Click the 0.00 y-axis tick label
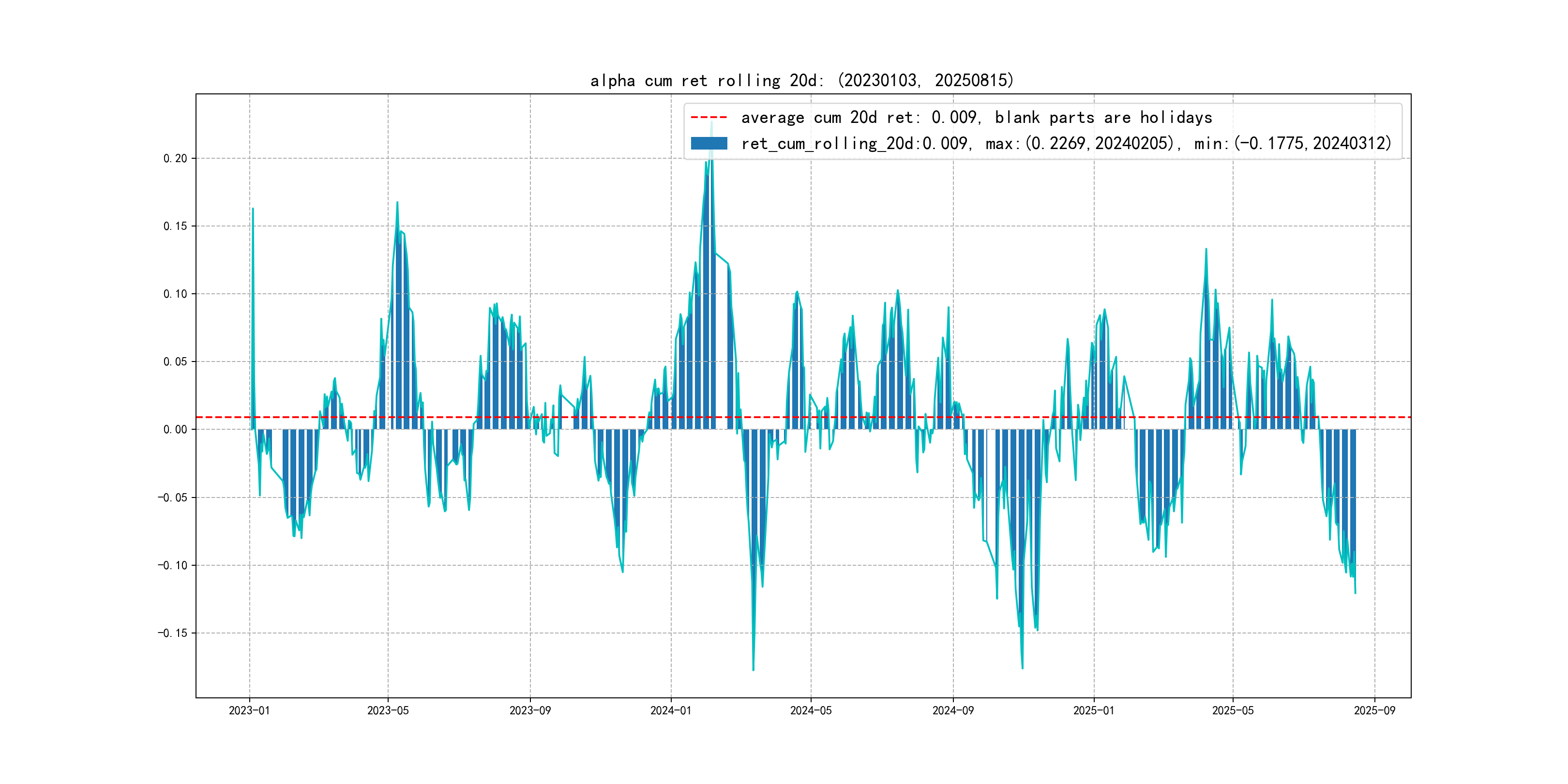The width and height of the screenshot is (1568, 784). [175, 429]
